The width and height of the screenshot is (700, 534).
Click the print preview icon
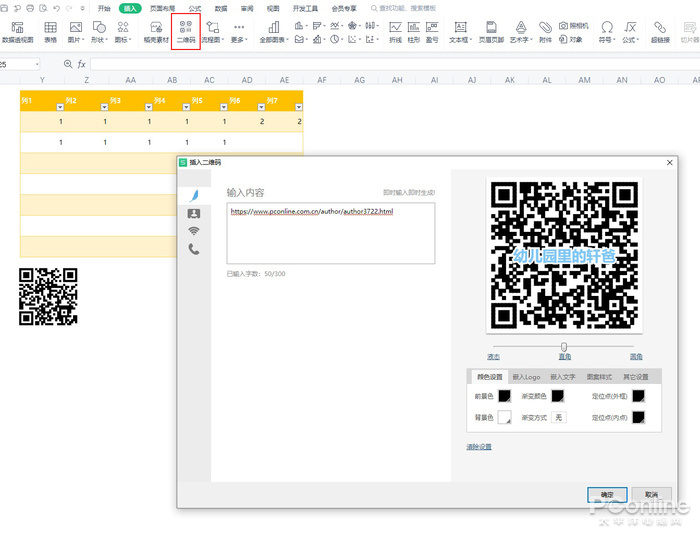pyautogui.click(x=43, y=8)
